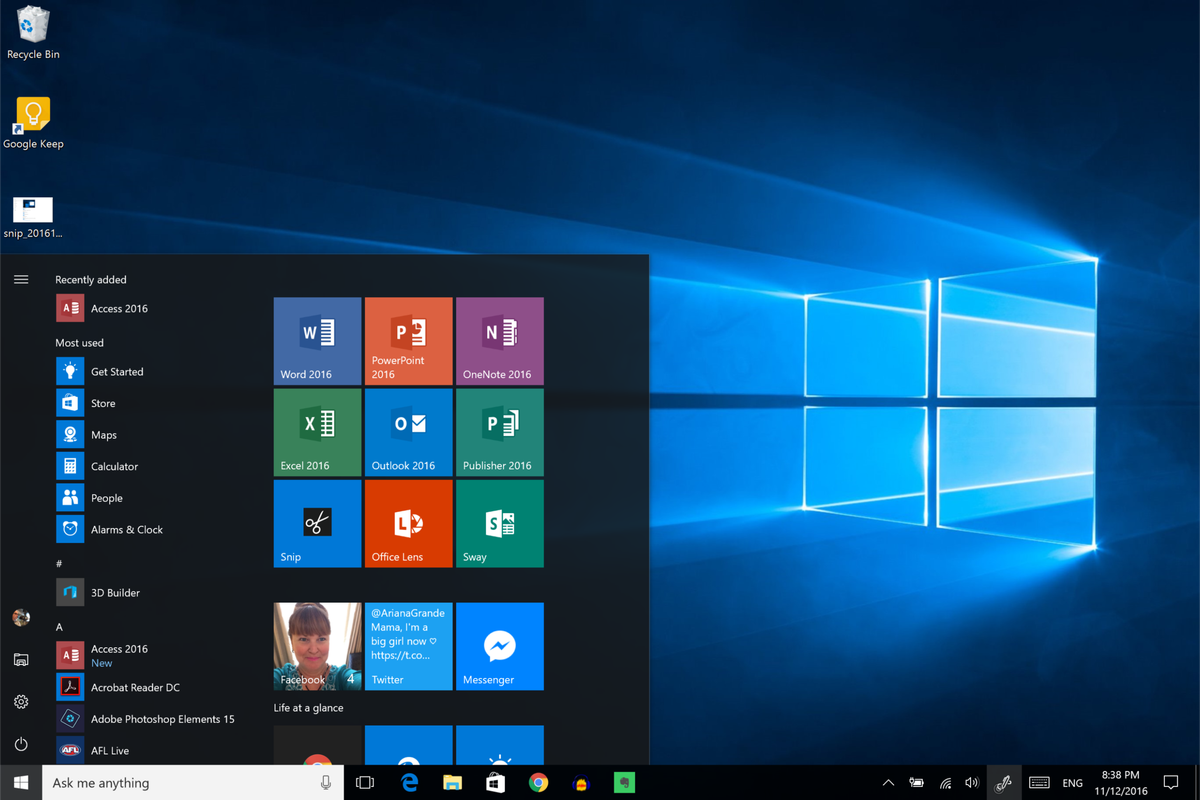Open the Word 2016 tile
The width and height of the screenshot is (1200, 800).
pyautogui.click(x=317, y=341)
